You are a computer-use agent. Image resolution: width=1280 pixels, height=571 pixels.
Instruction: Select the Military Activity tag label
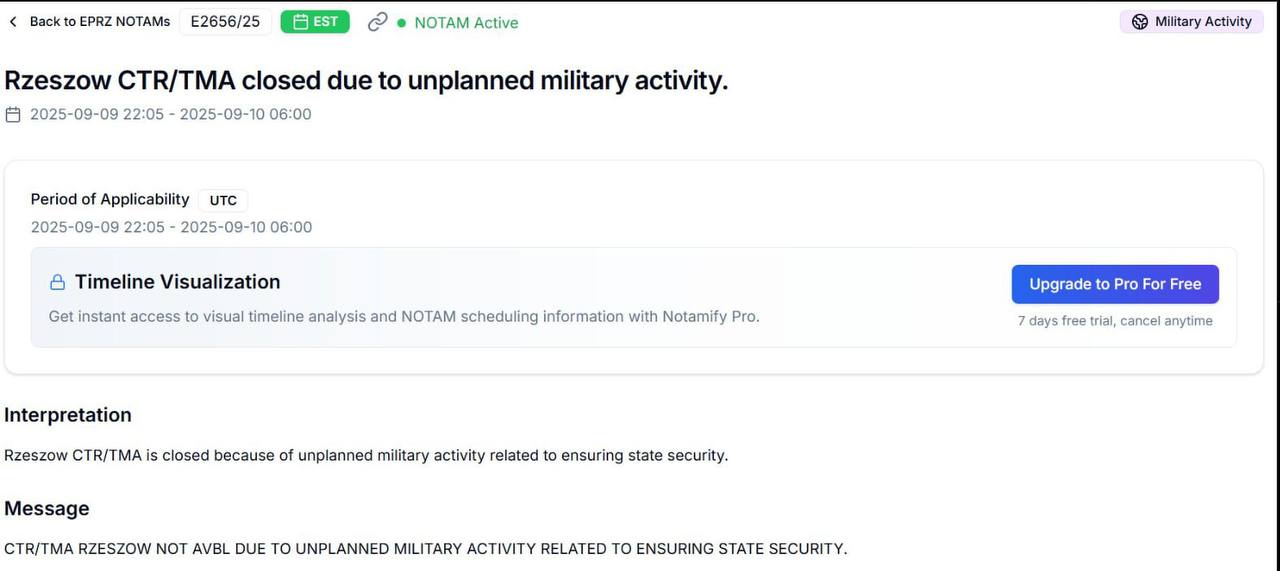(x=1203, y=22)
